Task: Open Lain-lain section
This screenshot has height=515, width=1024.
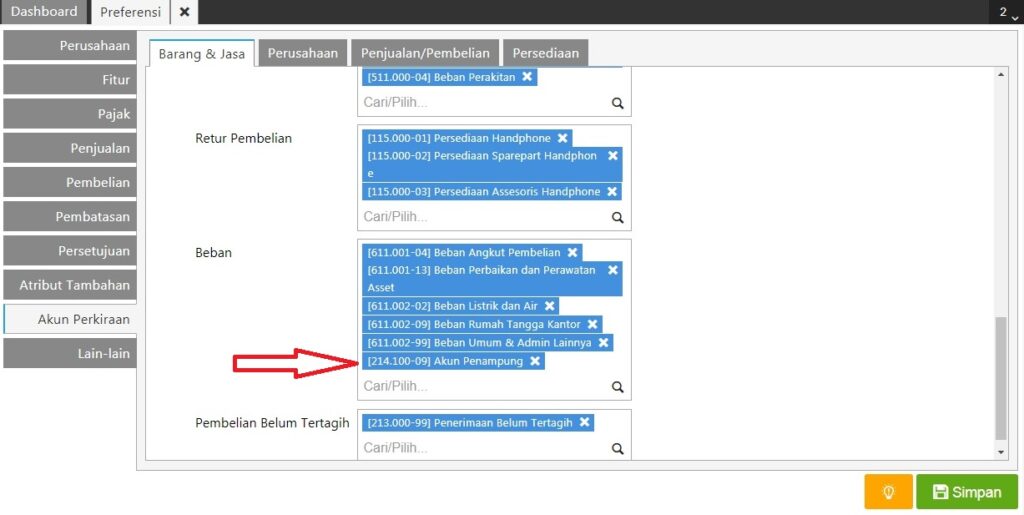Action: [70, 353]
